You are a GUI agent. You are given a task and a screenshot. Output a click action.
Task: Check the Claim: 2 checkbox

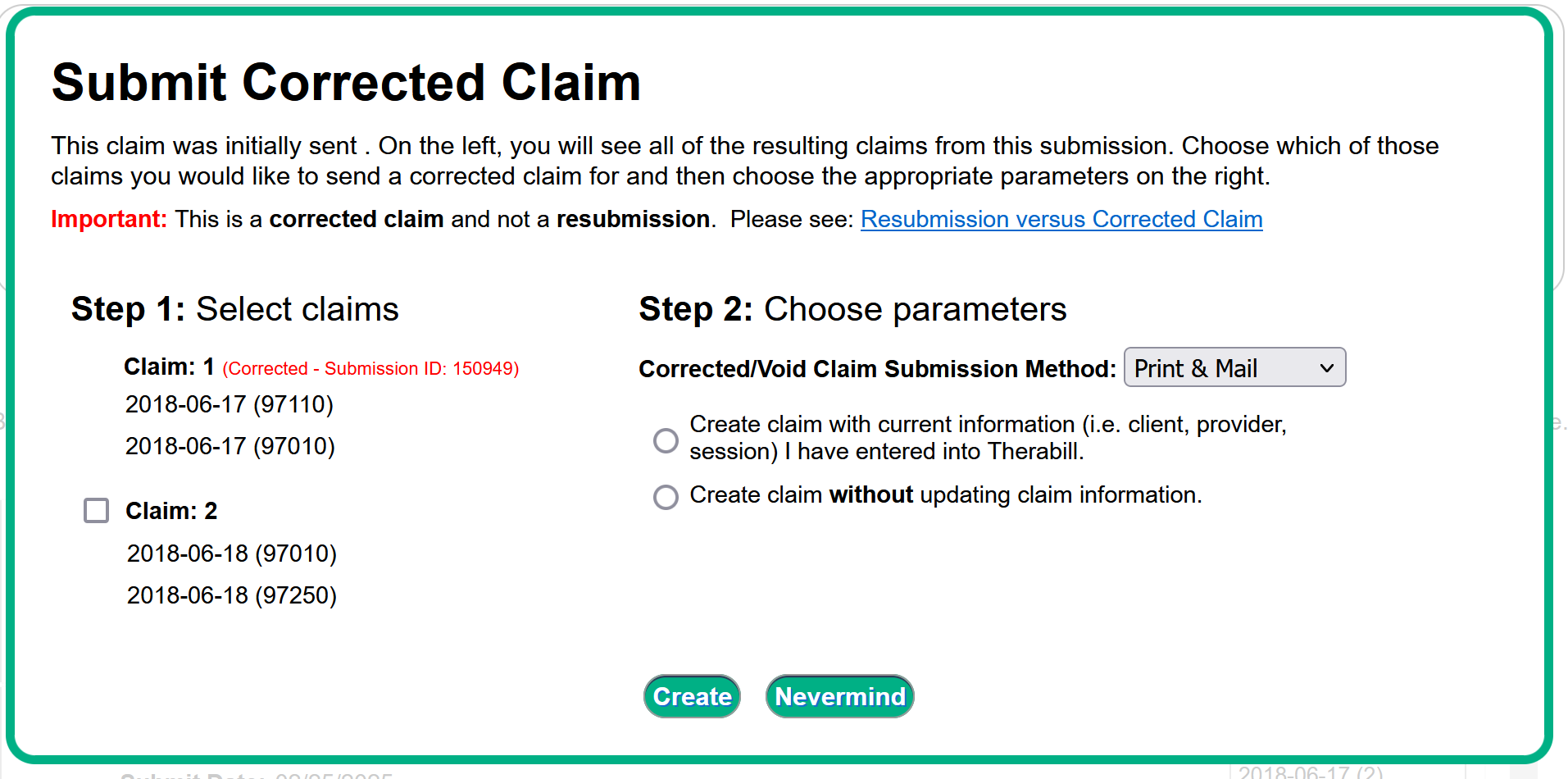tap(97, 510)
